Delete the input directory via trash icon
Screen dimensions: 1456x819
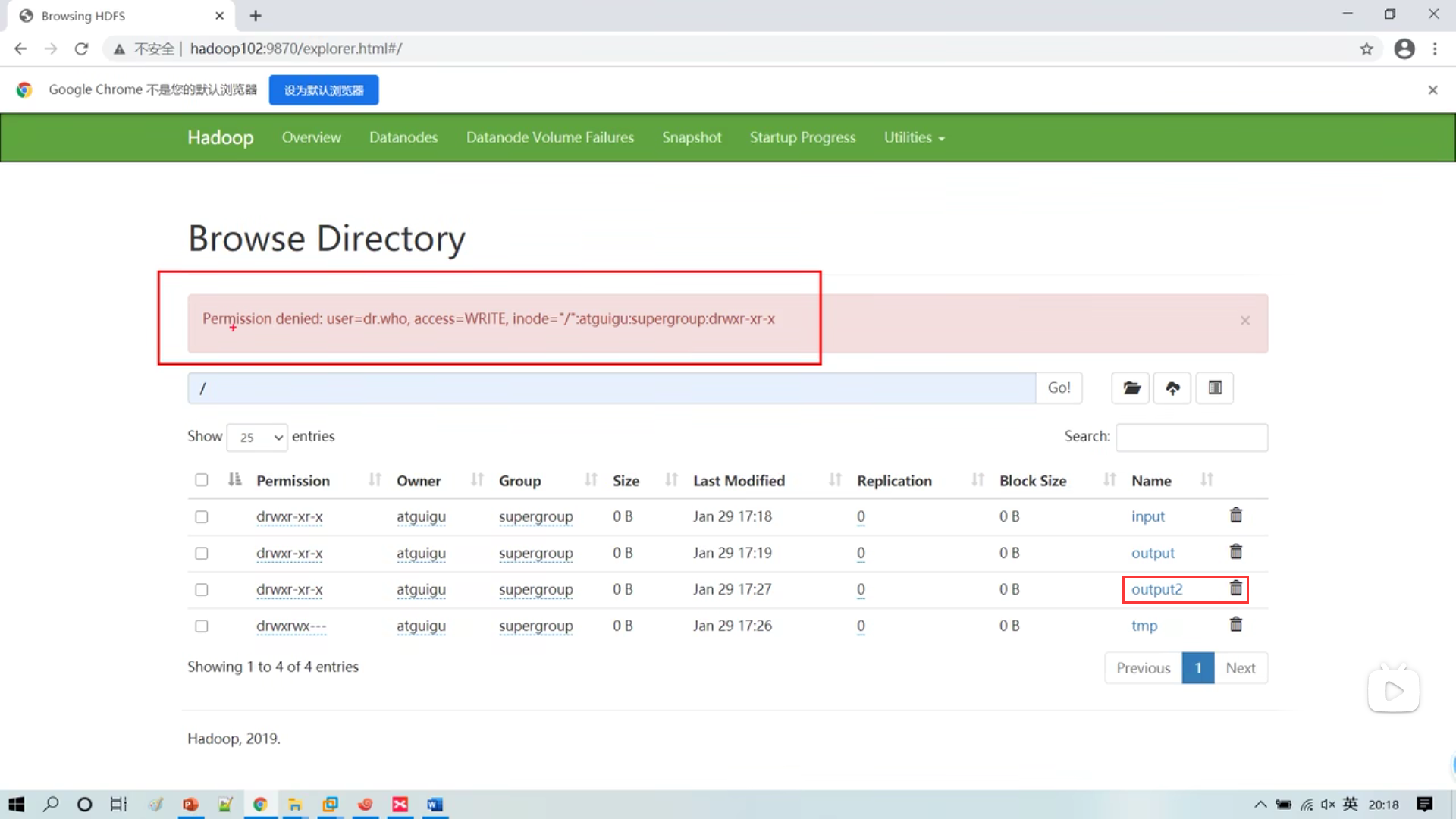(x=1235, y=516)
